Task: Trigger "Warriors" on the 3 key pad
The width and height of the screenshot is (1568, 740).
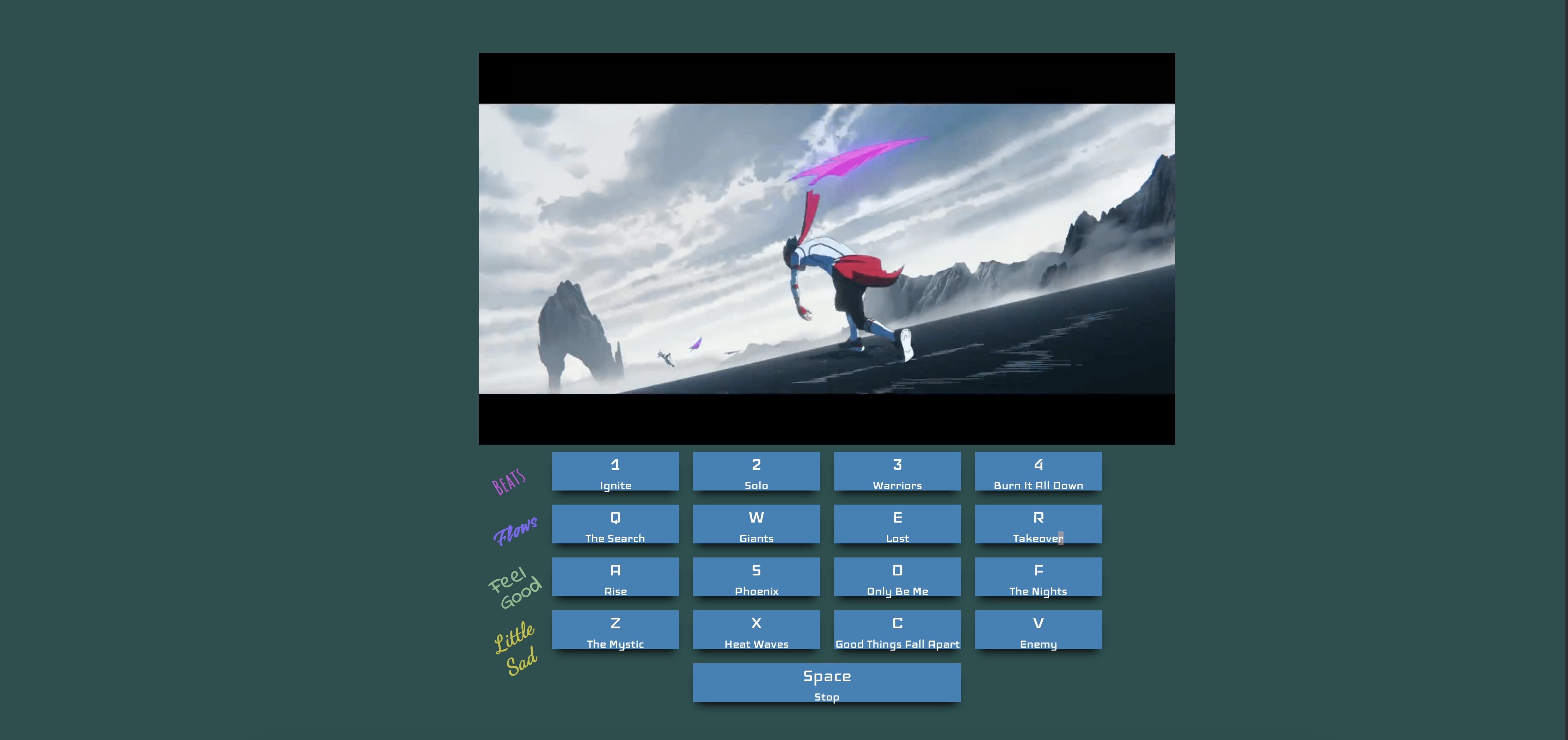Action: 898,471
